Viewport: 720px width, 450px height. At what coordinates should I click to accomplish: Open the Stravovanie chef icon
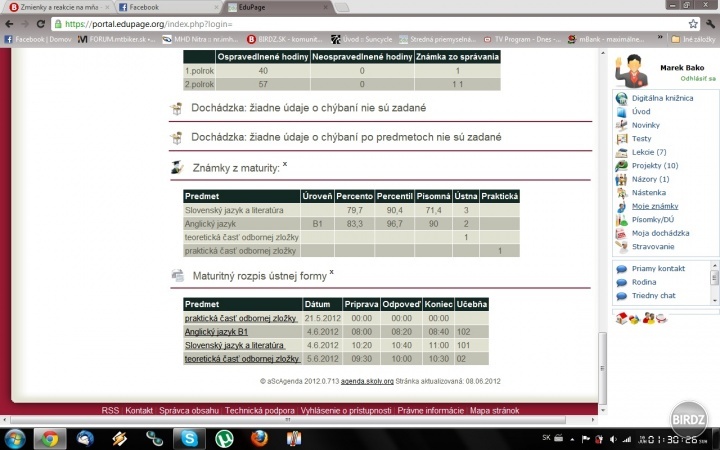621,247
